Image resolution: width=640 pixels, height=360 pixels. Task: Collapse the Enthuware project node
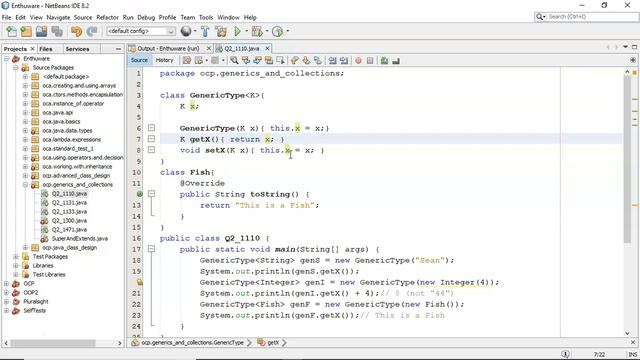tap(7, 59)
